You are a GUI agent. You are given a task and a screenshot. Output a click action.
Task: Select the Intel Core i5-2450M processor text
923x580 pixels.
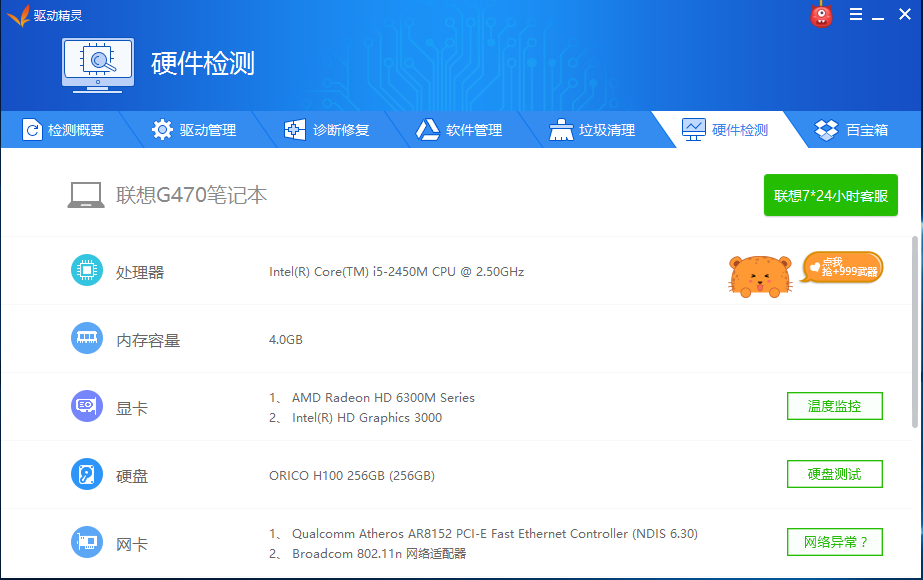(396, 271)
